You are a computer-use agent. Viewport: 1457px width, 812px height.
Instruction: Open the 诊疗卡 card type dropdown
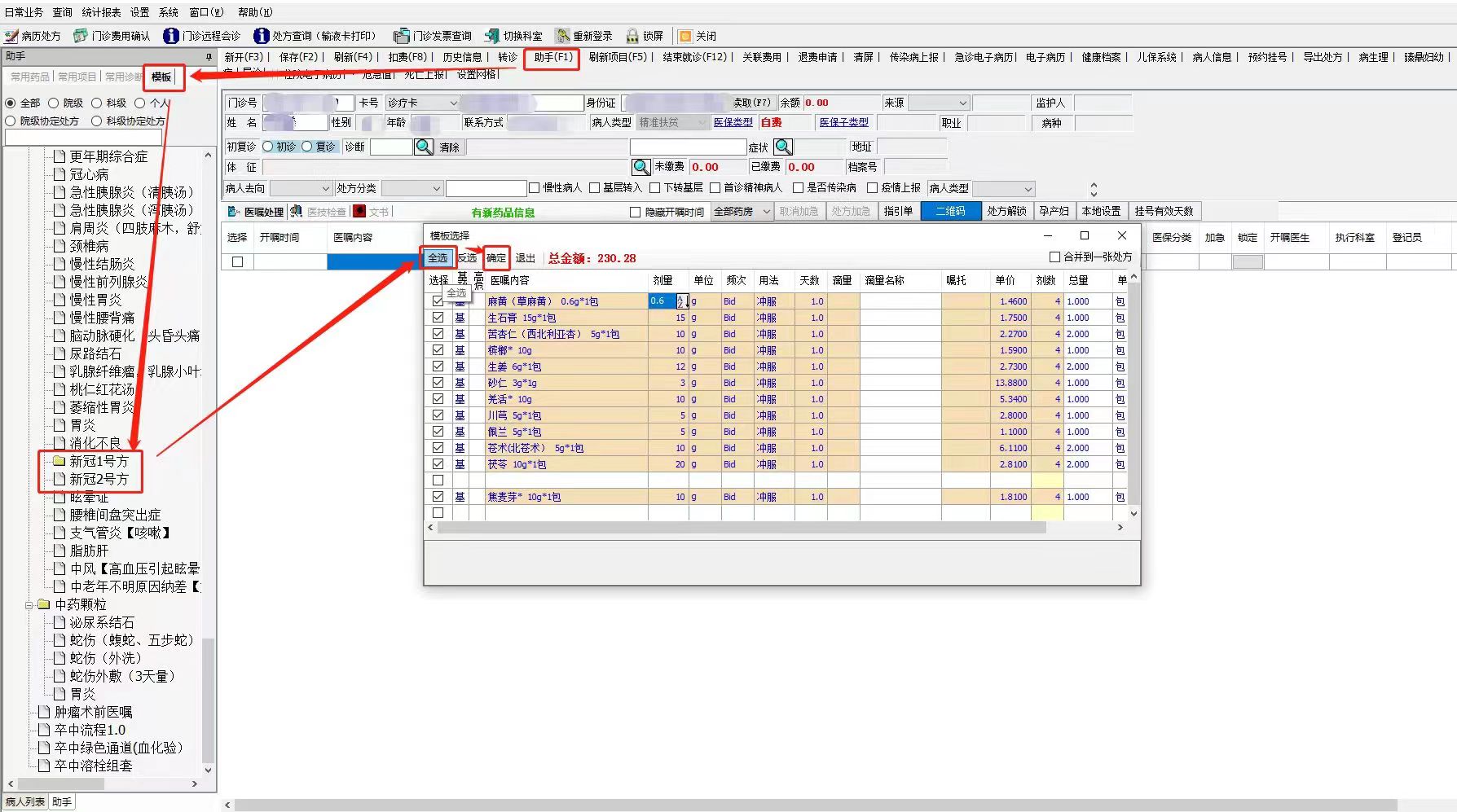(x=454, y=103)
